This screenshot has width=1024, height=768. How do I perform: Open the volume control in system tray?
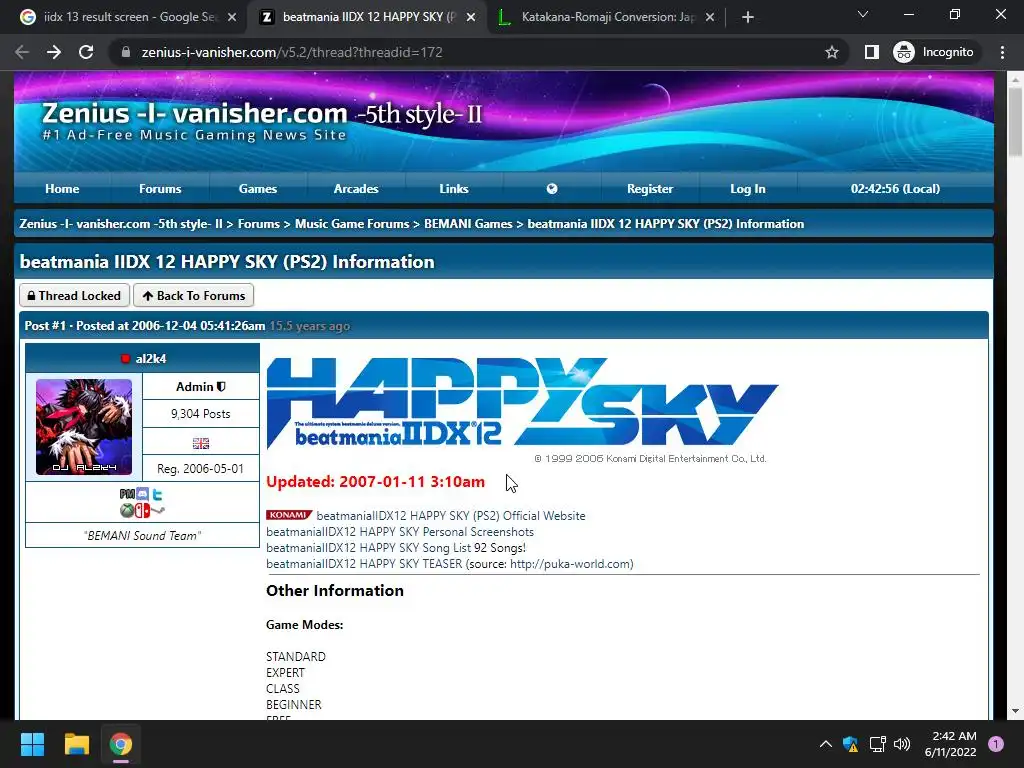pyautogui.click(x=902, y=744)
